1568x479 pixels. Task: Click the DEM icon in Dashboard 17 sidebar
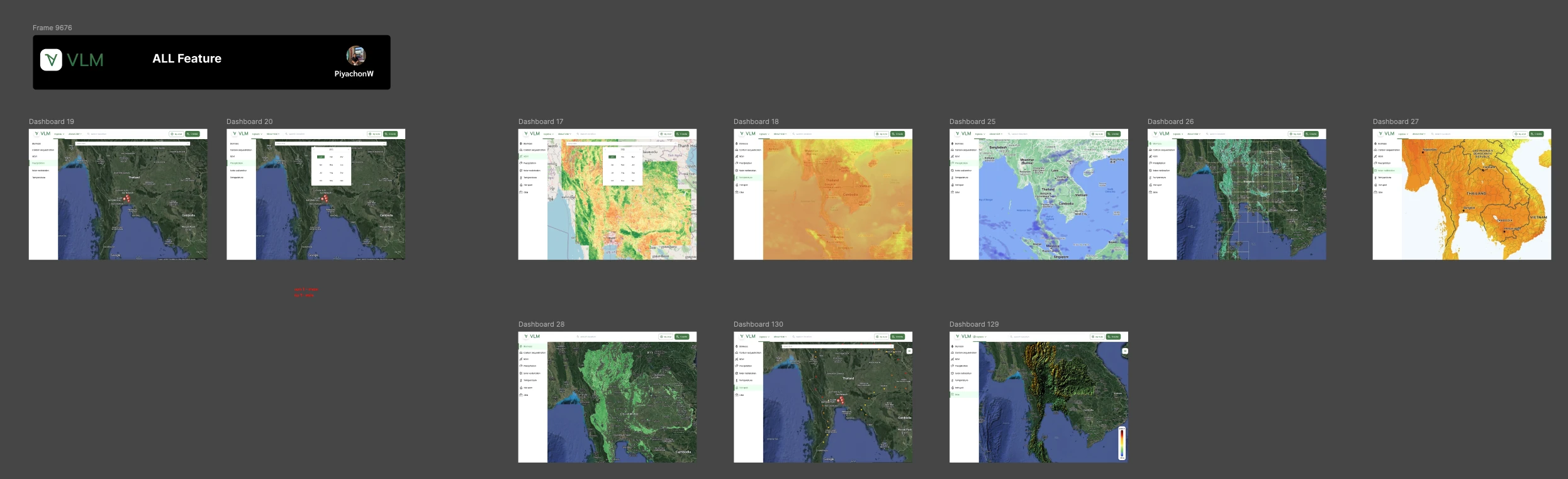(521, 192)
